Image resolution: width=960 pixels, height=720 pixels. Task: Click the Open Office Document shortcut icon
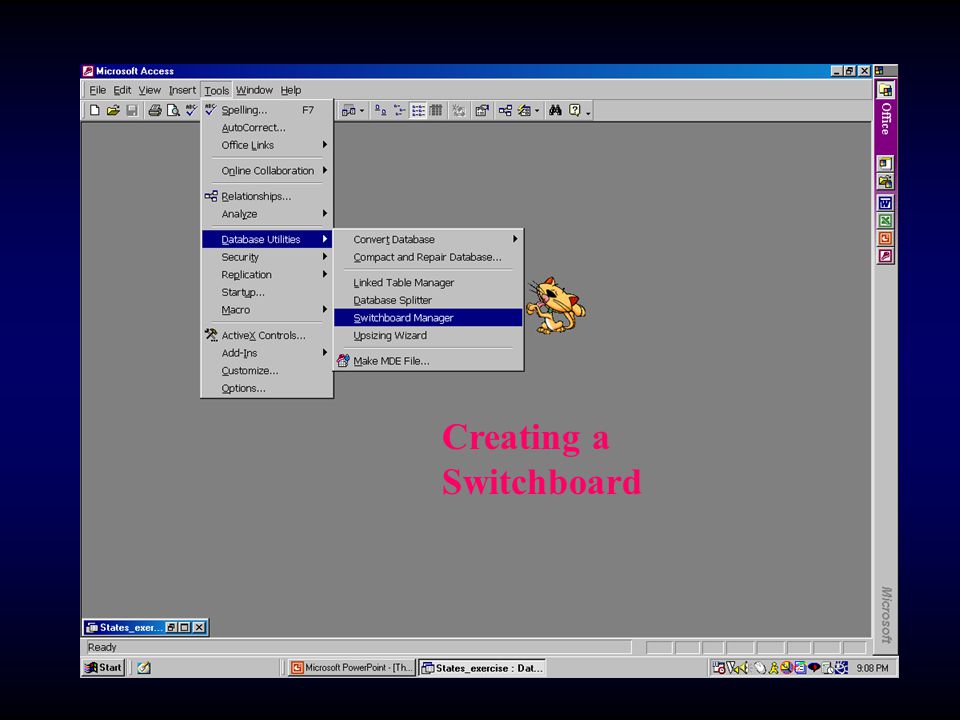(885, 181)
